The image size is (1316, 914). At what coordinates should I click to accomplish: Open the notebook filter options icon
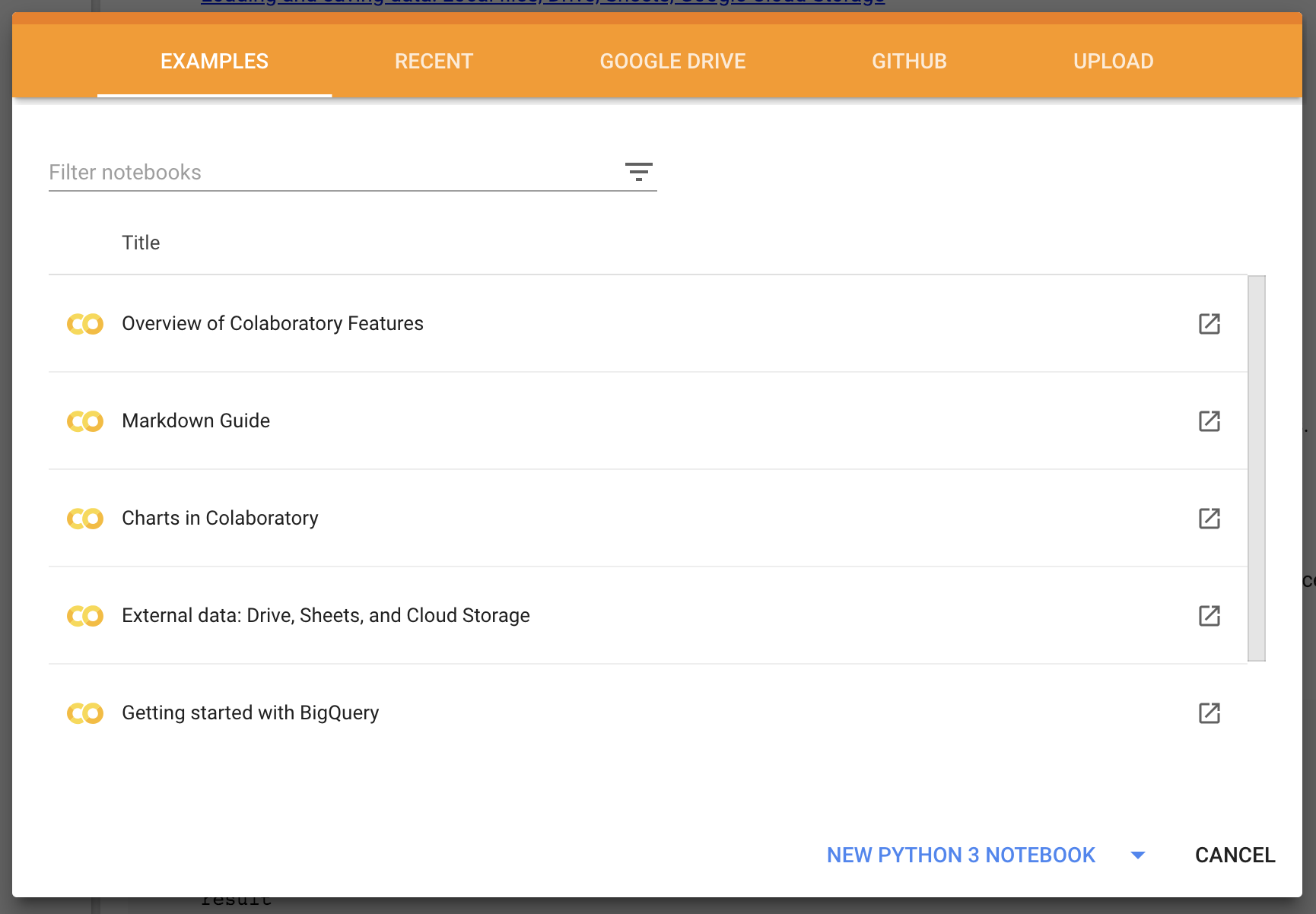pos(640,172)
